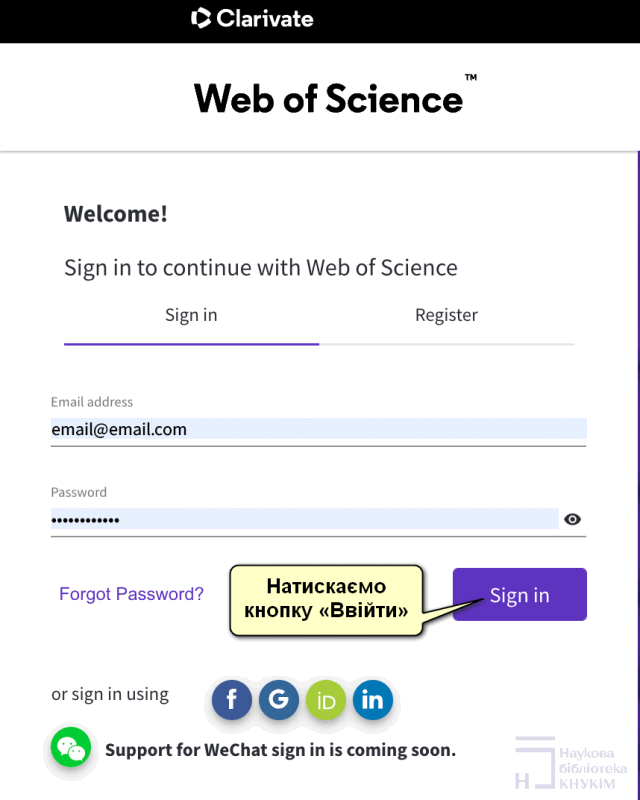Sign in with the Facebook icon

232,700
